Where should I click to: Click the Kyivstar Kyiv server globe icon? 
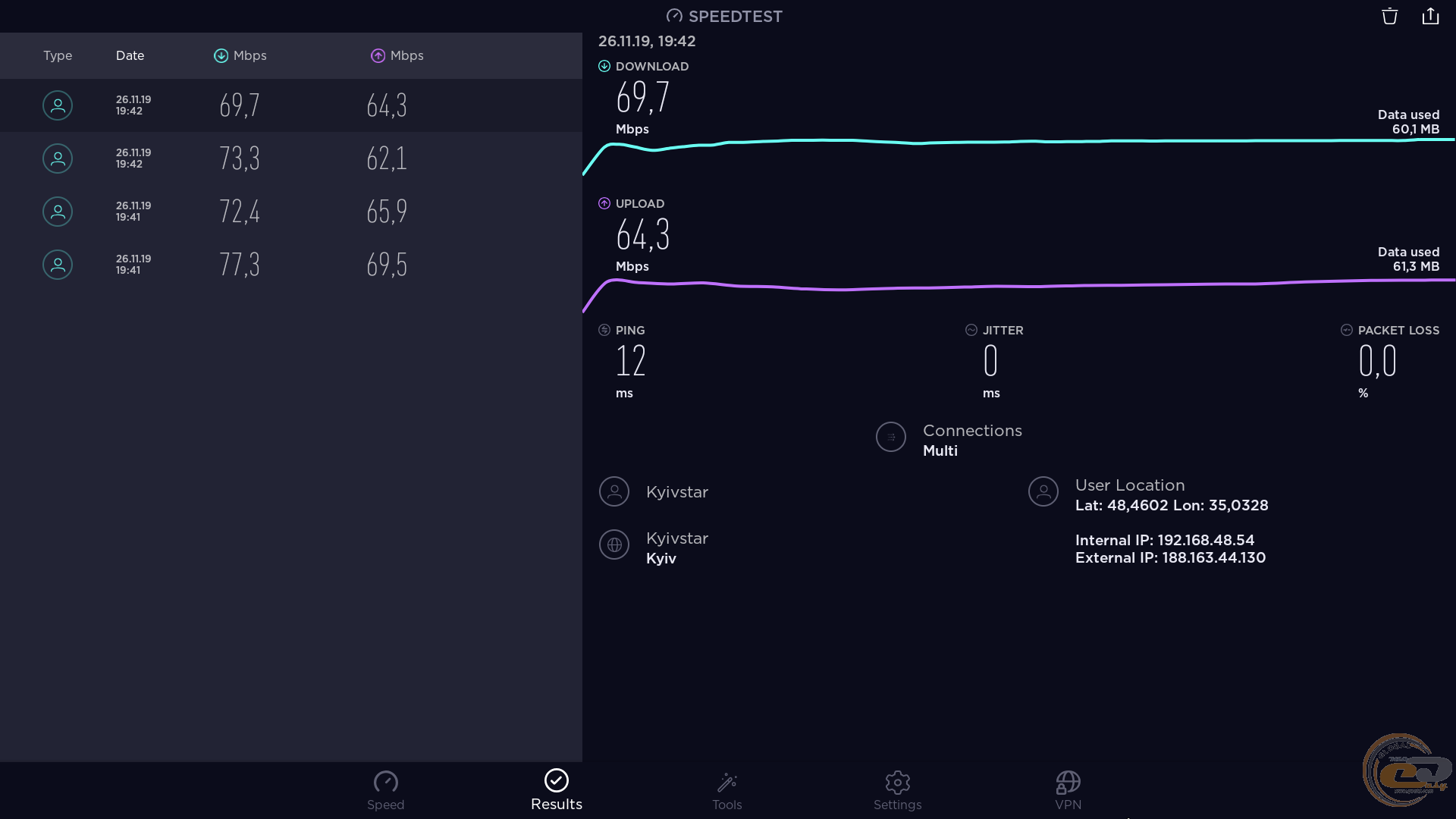(614, 544)
